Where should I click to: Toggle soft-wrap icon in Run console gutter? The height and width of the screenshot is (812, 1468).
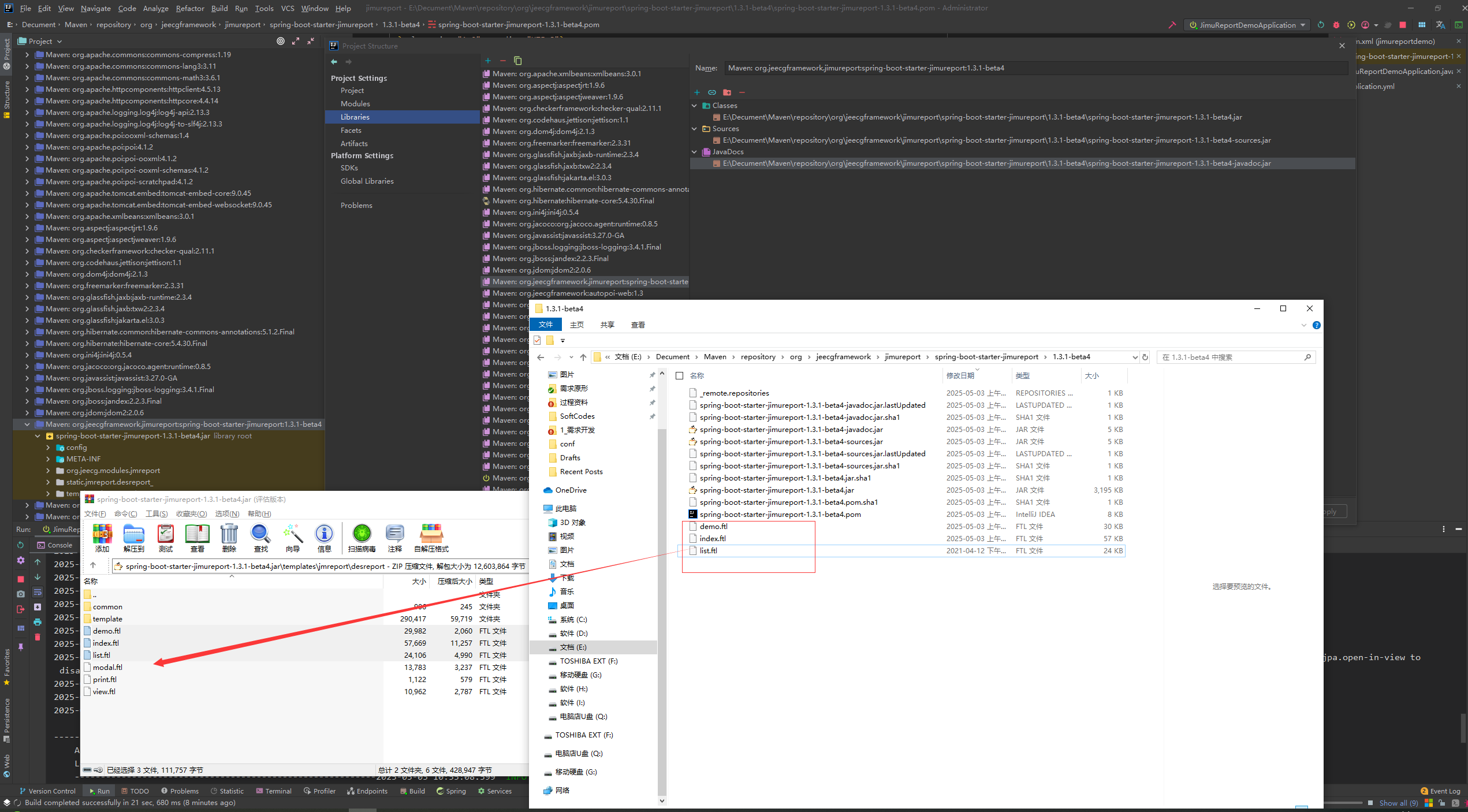tap(38, 592)
